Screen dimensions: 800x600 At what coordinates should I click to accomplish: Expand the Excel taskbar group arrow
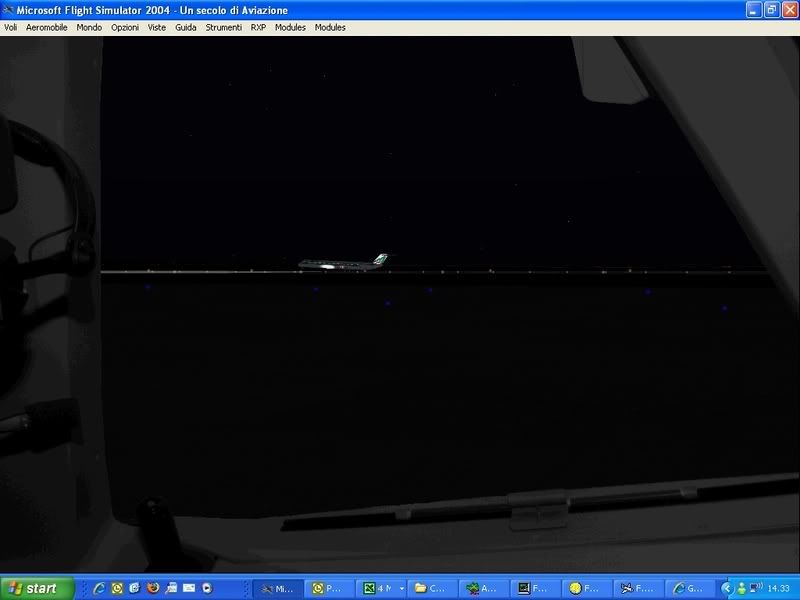pos(402,589)
